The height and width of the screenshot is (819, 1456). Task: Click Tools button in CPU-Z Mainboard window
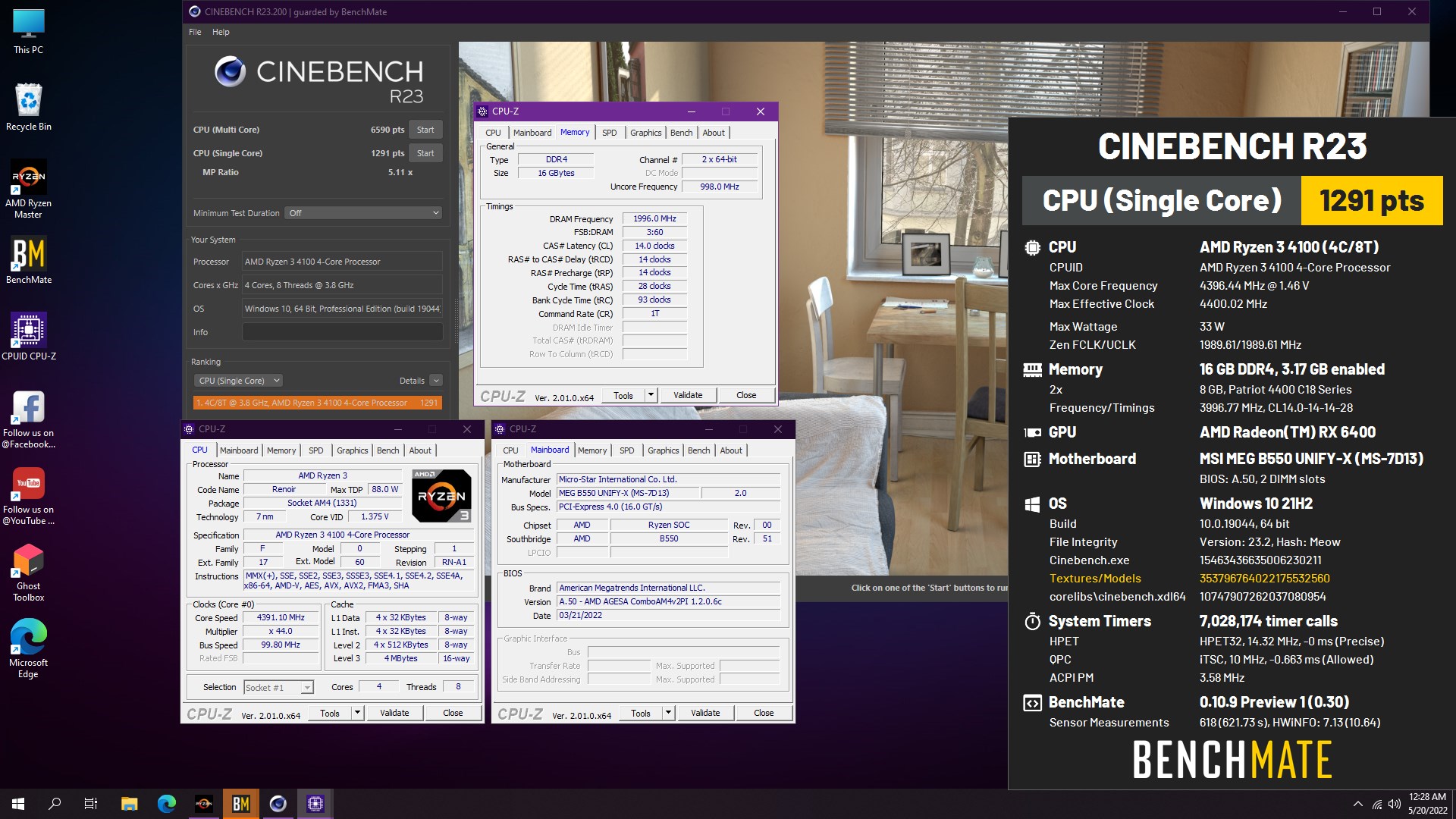pos(641,713)
